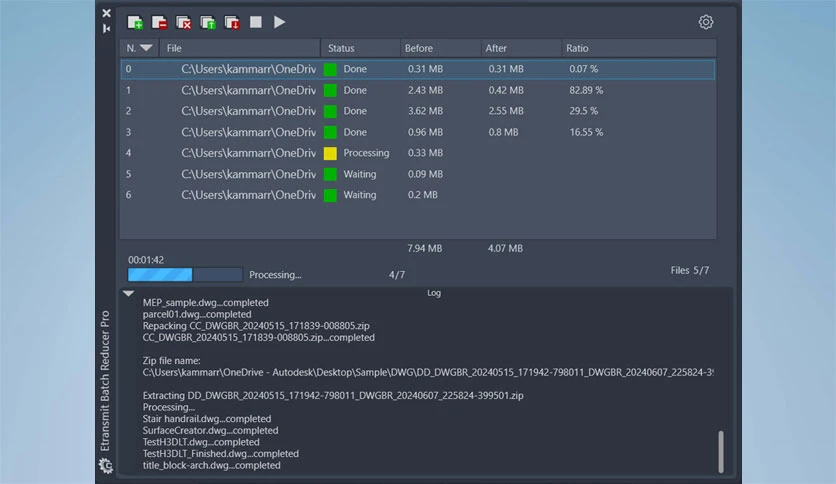Toggle auto-hide on the palette bar
The width and height of the screenshot is (836, 484).
click(x=107, y=28)
